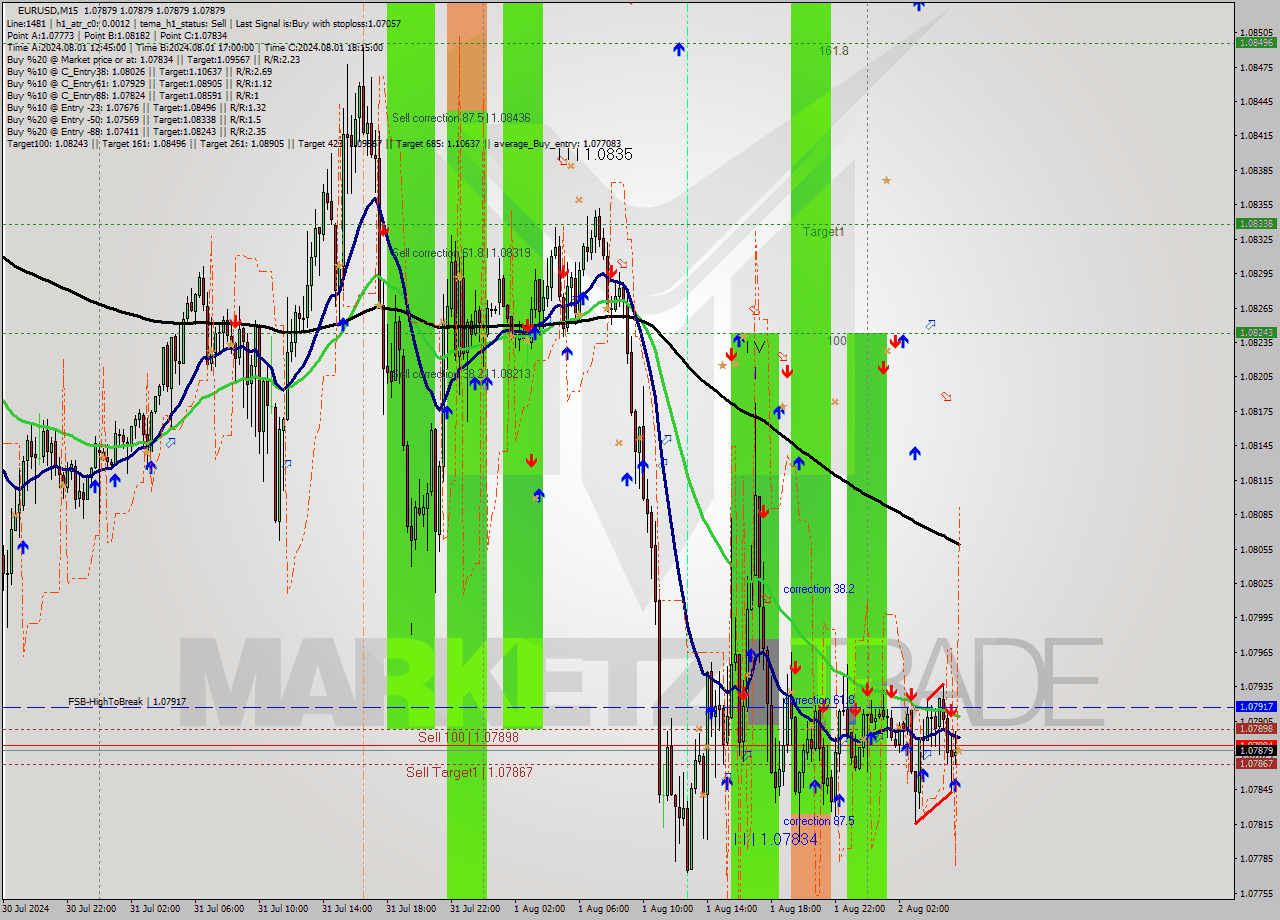Click the blue 'correction 87.5' label
Image resolution: width=1280 pixels, height=920 pixels.
point(819,821)
